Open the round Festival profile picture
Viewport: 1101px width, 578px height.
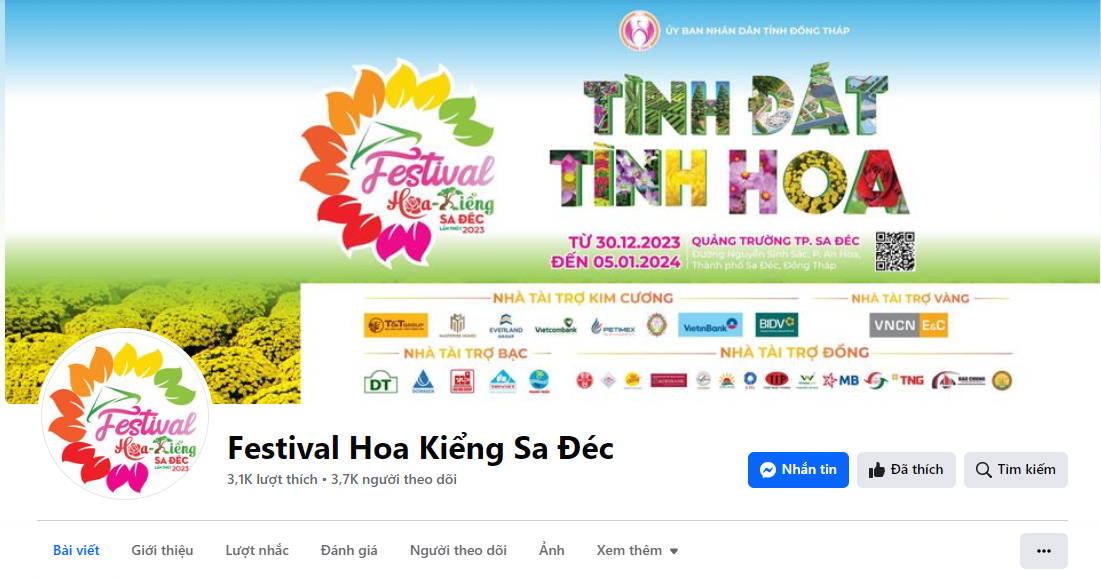[126, 414]
